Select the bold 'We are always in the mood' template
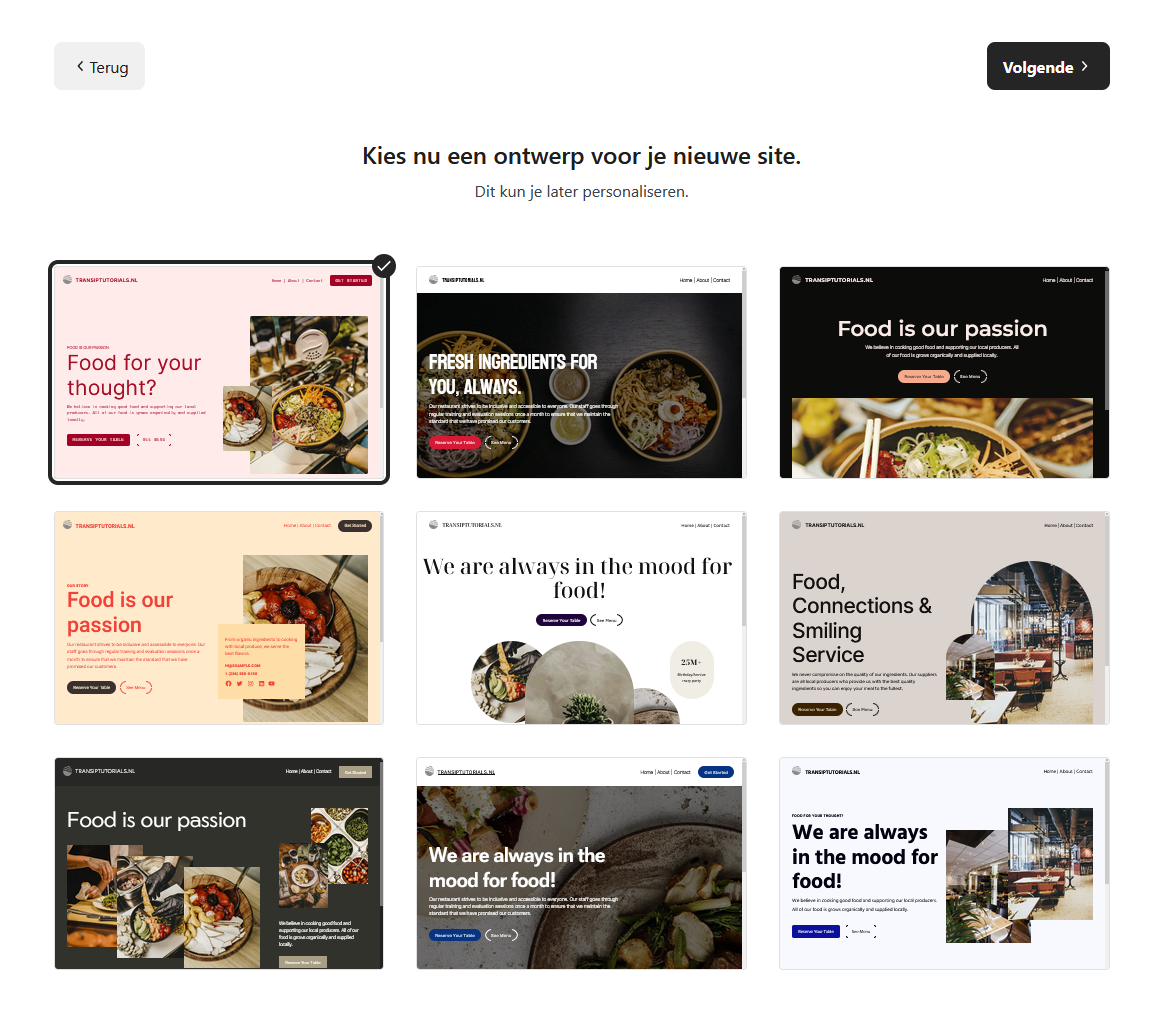The height and width of the screenshot is (1014, 1161). pos(944,864)
